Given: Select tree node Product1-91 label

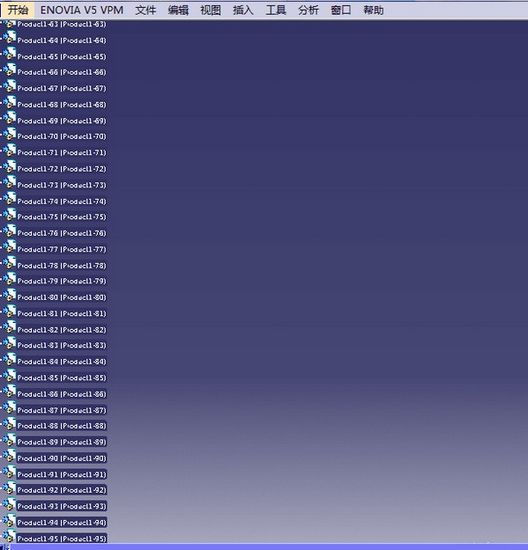Looking at the screenshot, I should (62, 474).
